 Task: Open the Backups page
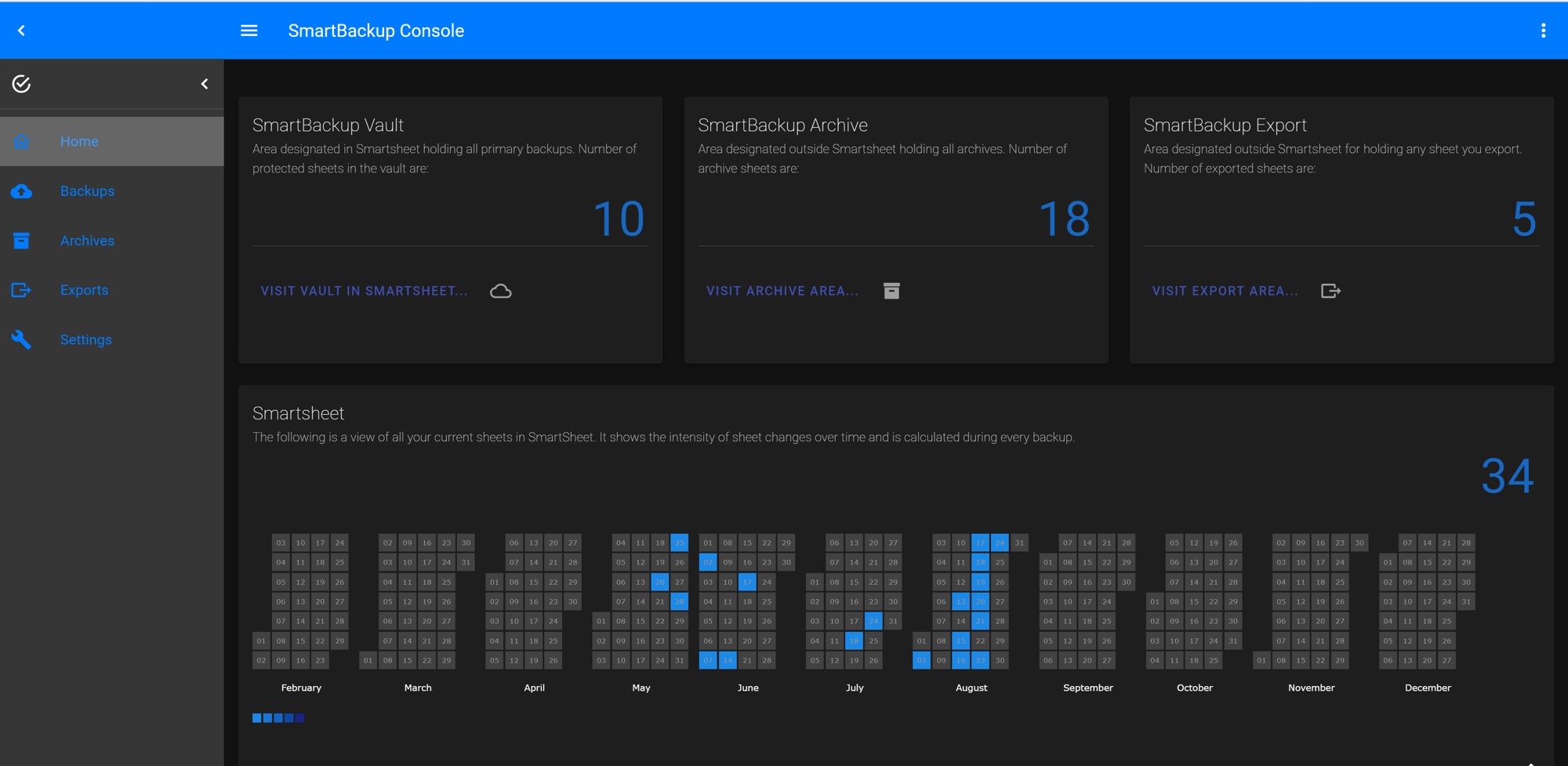coord(111,191)
